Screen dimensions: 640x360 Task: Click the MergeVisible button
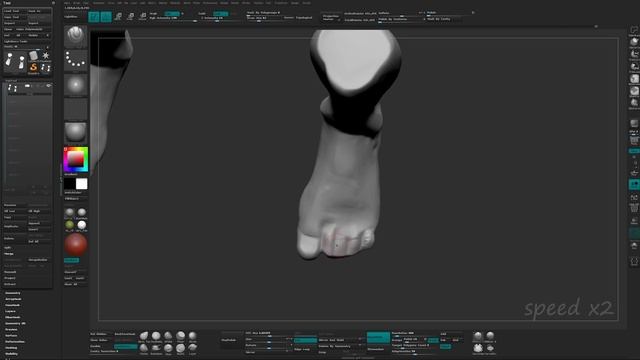(39, 260)
